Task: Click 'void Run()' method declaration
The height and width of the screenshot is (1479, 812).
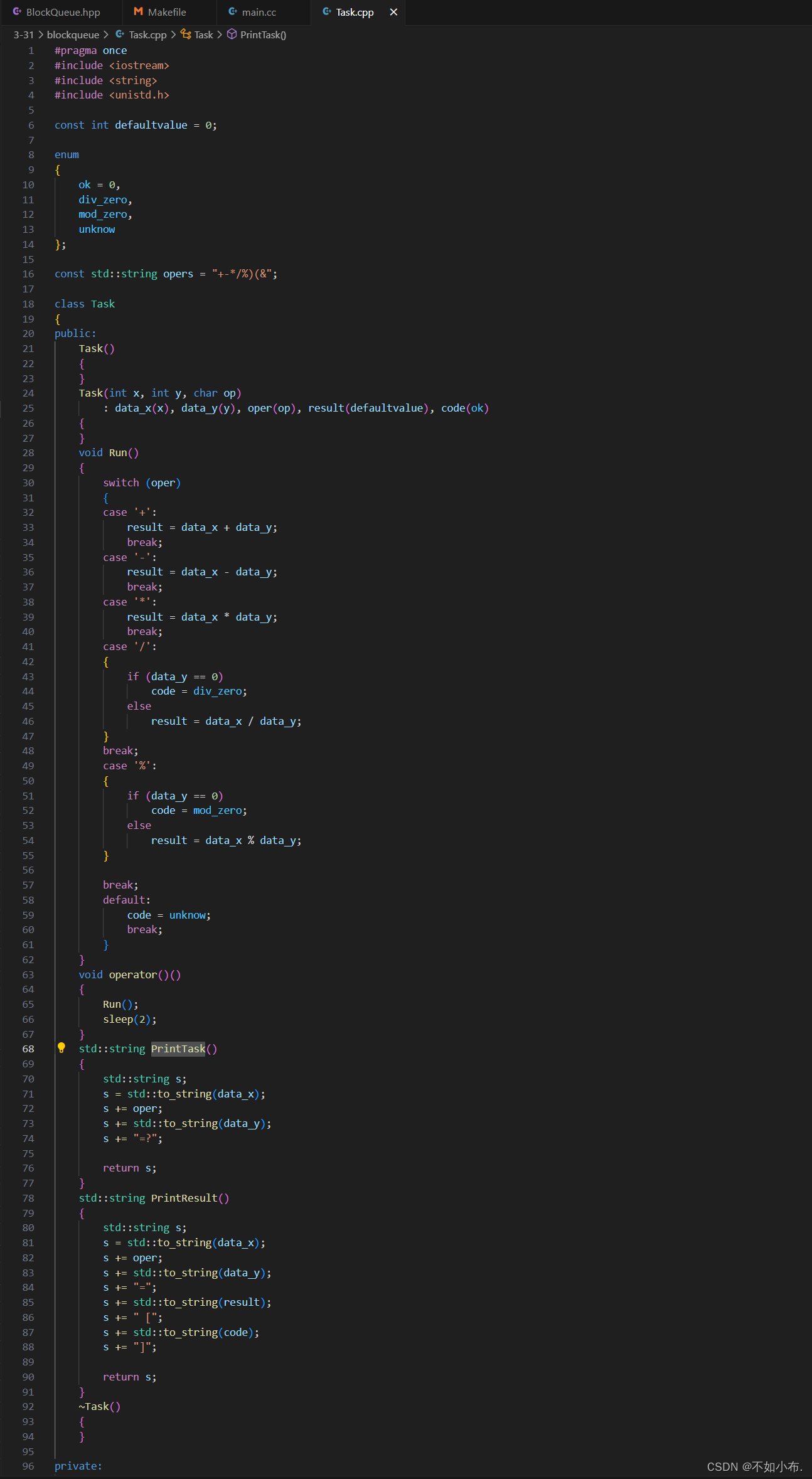Action: (x=109, y=452)
